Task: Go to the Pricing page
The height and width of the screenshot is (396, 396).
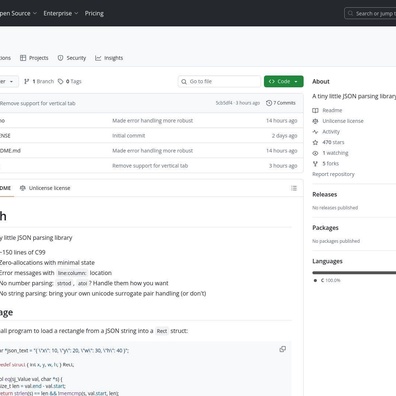Action: pyautogui.click(x=94, y=13)
